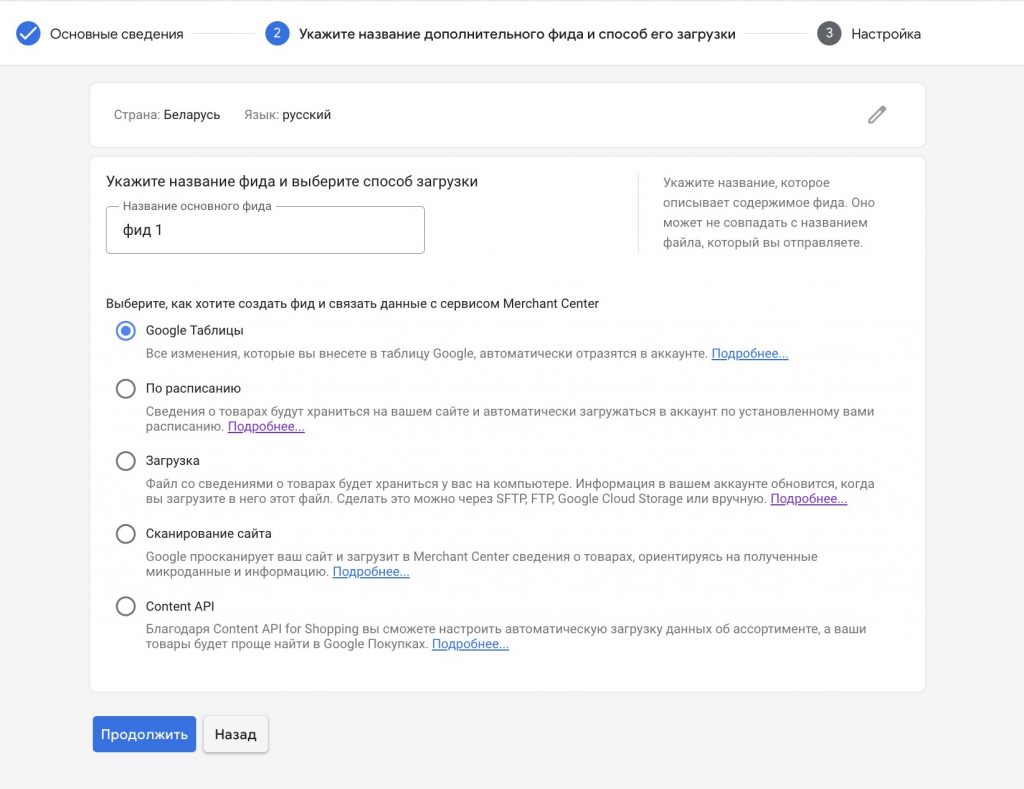This screenshot has height=789, width=1024.
Task: Click the heading Укажите название фида и выберите способ загрузки
Action: [292, 182]
